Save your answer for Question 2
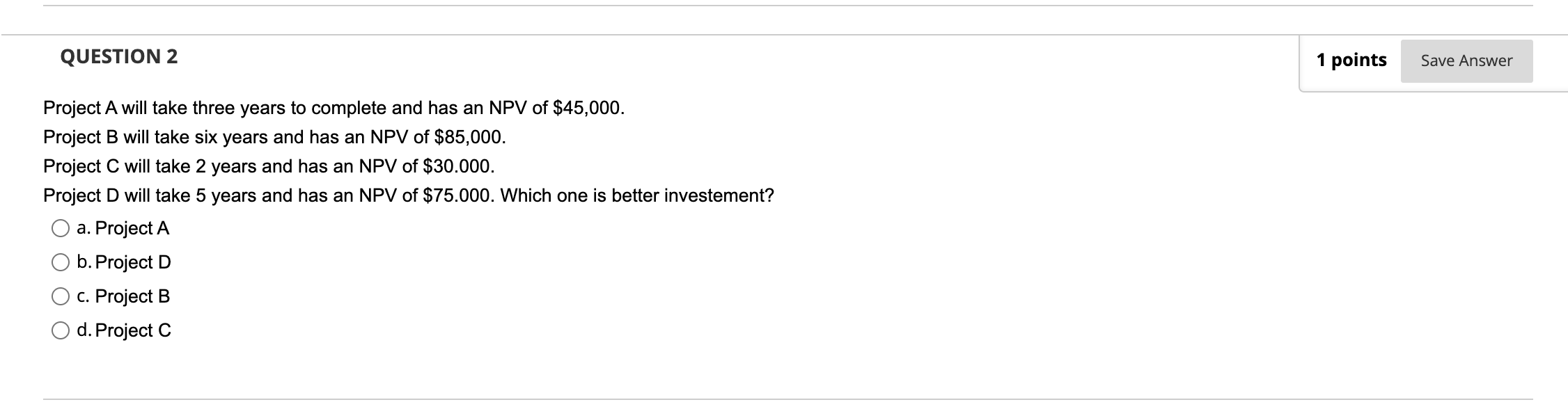The height and width of the screenshot is (409, 1568). point(1465,61)
